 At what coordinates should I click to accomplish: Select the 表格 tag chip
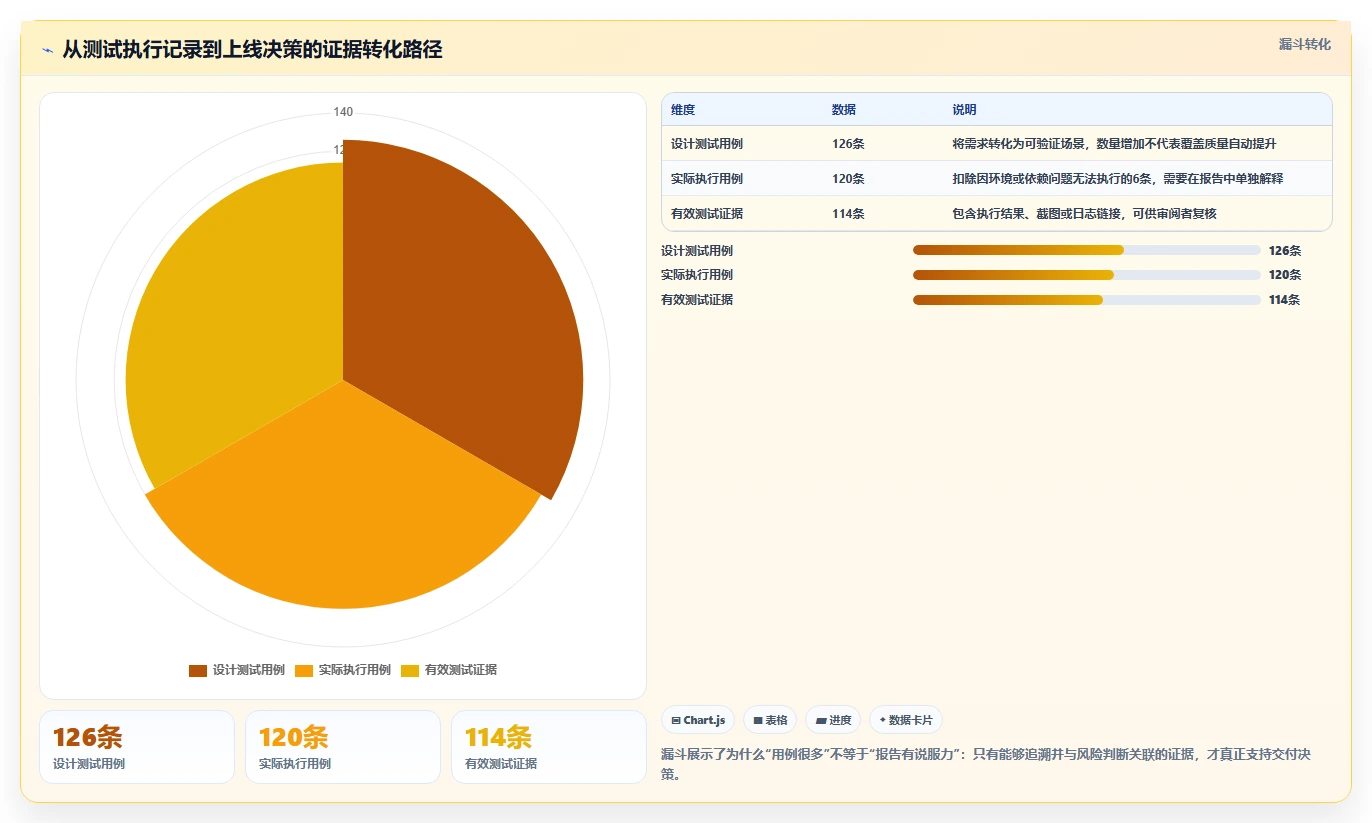click(770, 720)
